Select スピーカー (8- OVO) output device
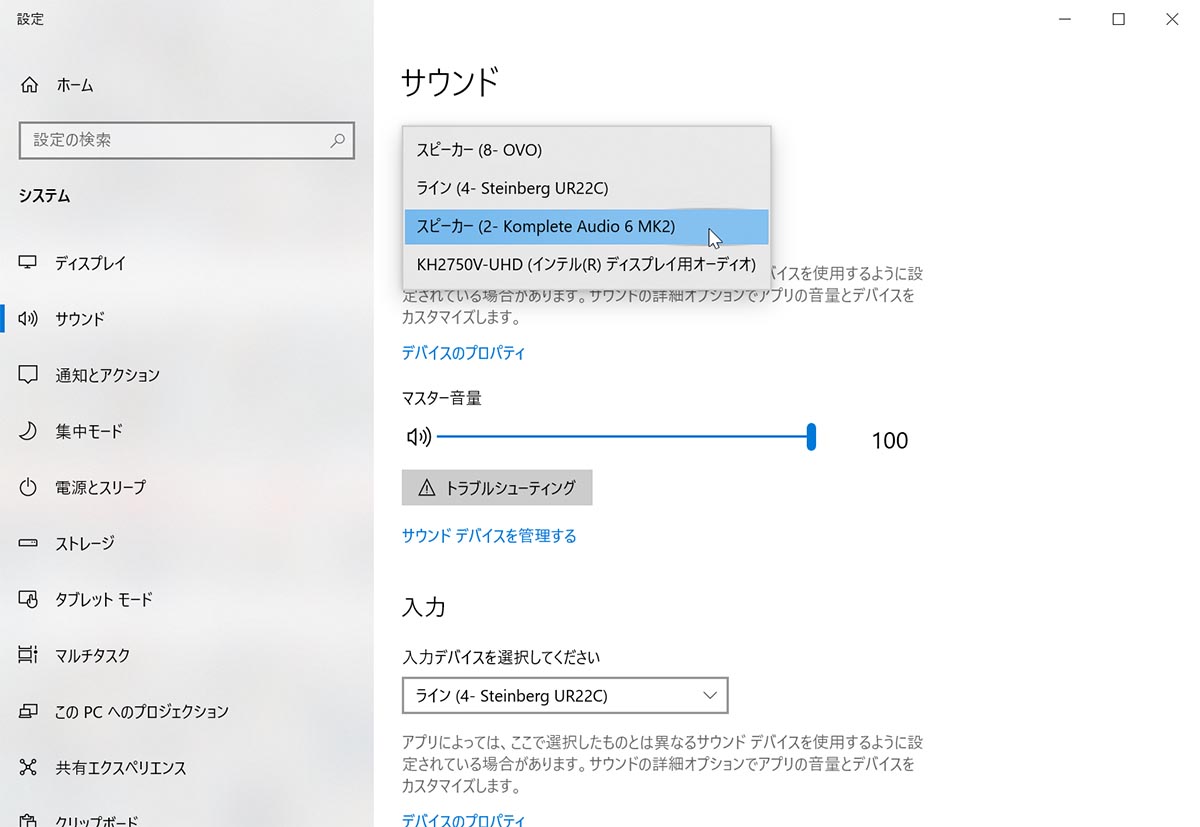The height and width of the screenshot is (827, 1200). pyautogui.click(x=480, y=149)
